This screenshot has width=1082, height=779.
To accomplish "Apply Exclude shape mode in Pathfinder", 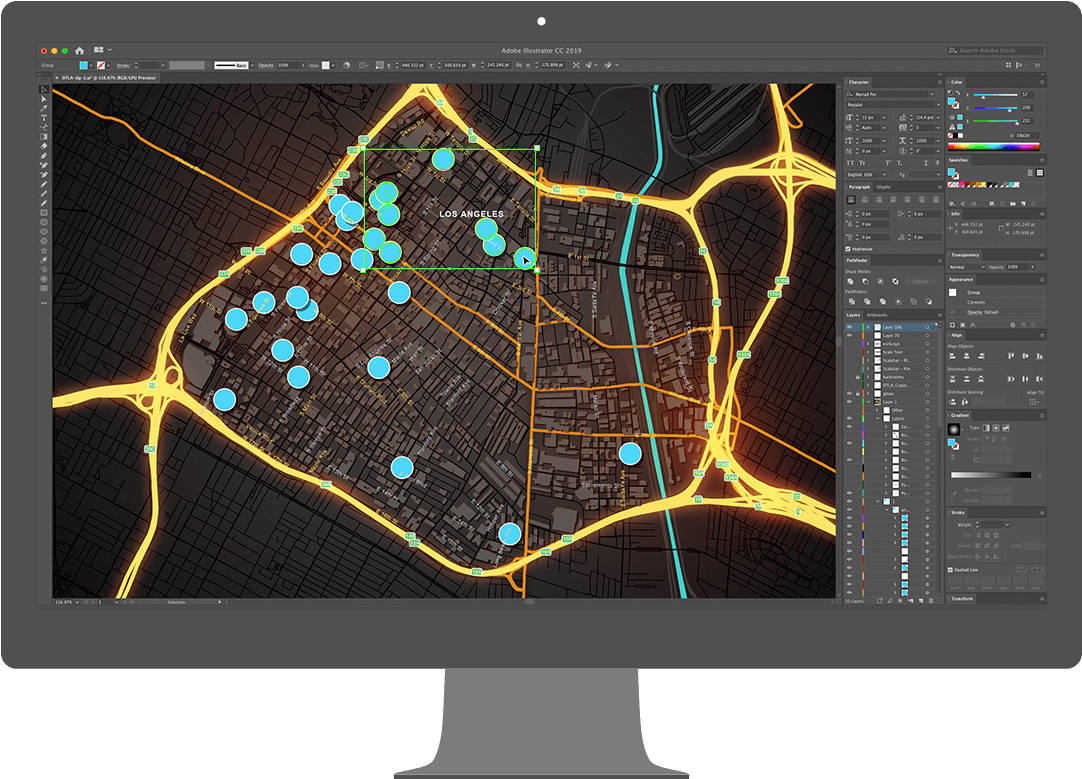I will coord(895,282).
